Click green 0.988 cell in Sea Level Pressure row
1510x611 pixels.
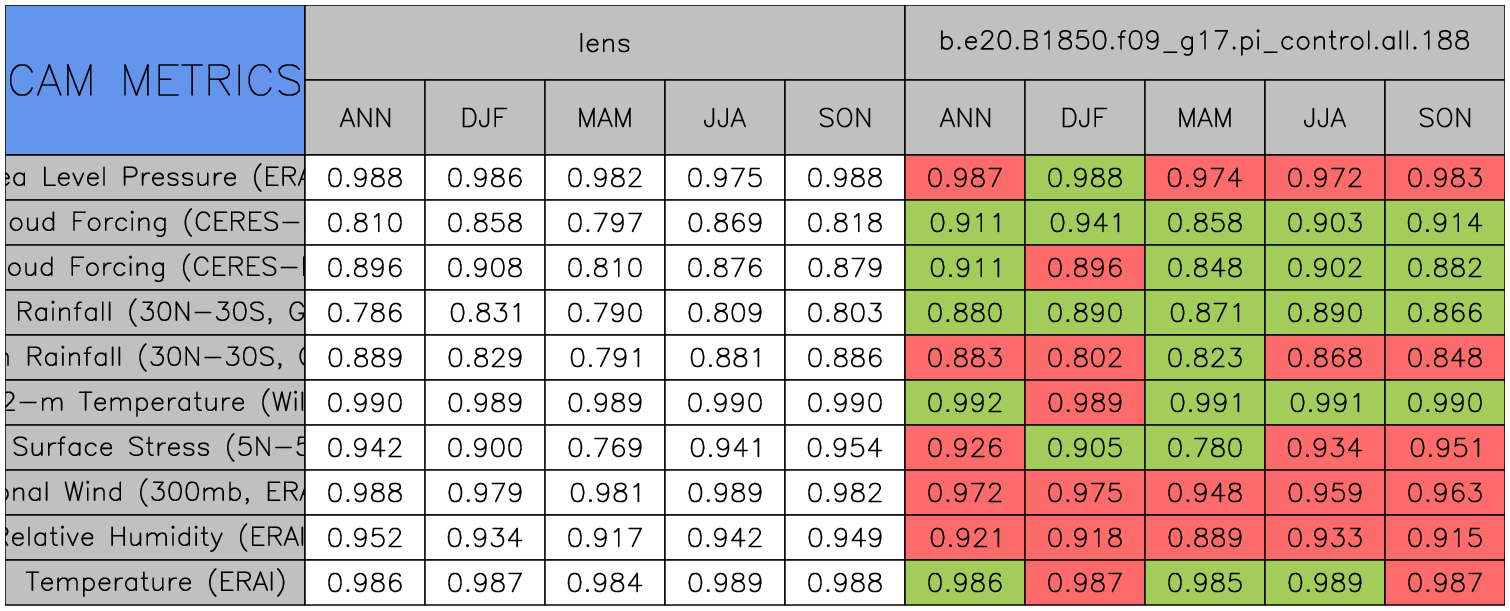[x=1084, y=178]
